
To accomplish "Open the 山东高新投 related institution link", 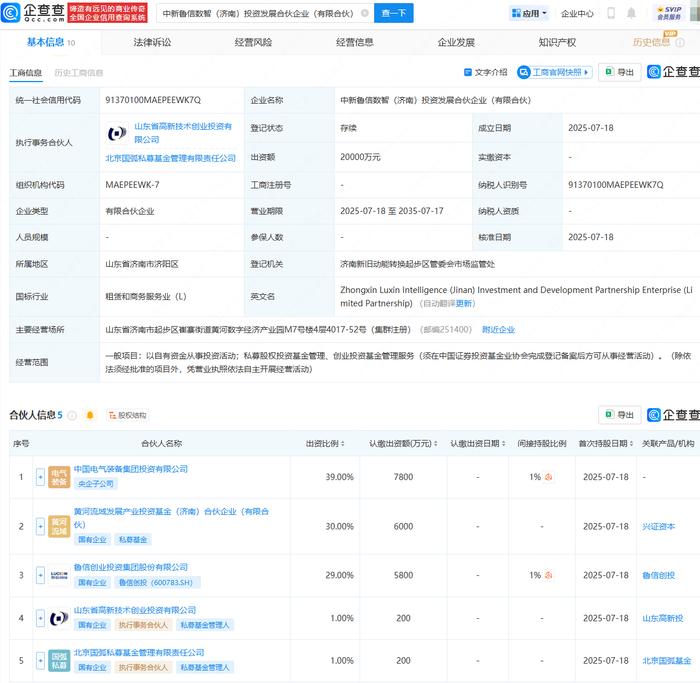I will tap(662, 618).
